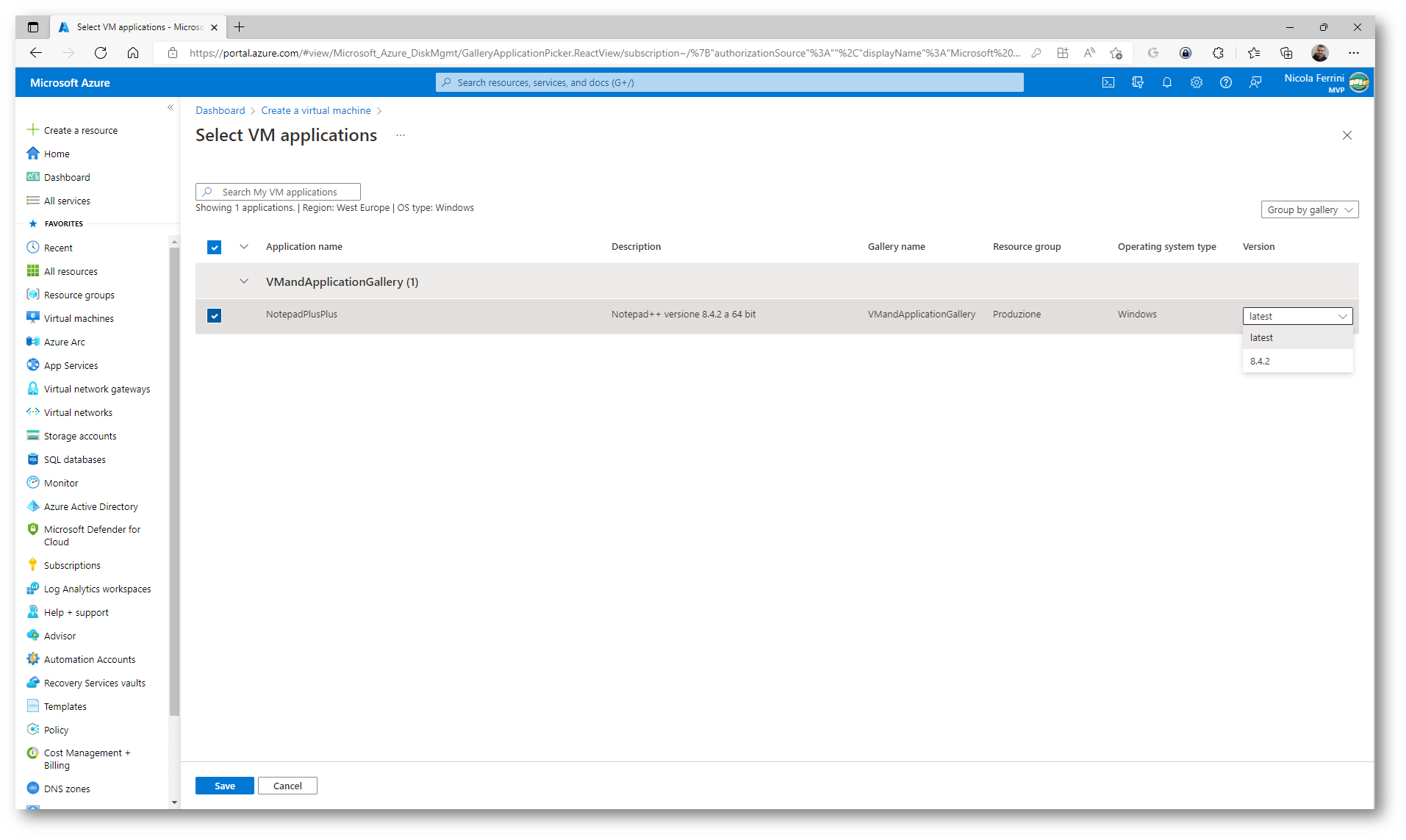
Task: Open the Feedback icon in header
Action: (x=1255, y=82)
